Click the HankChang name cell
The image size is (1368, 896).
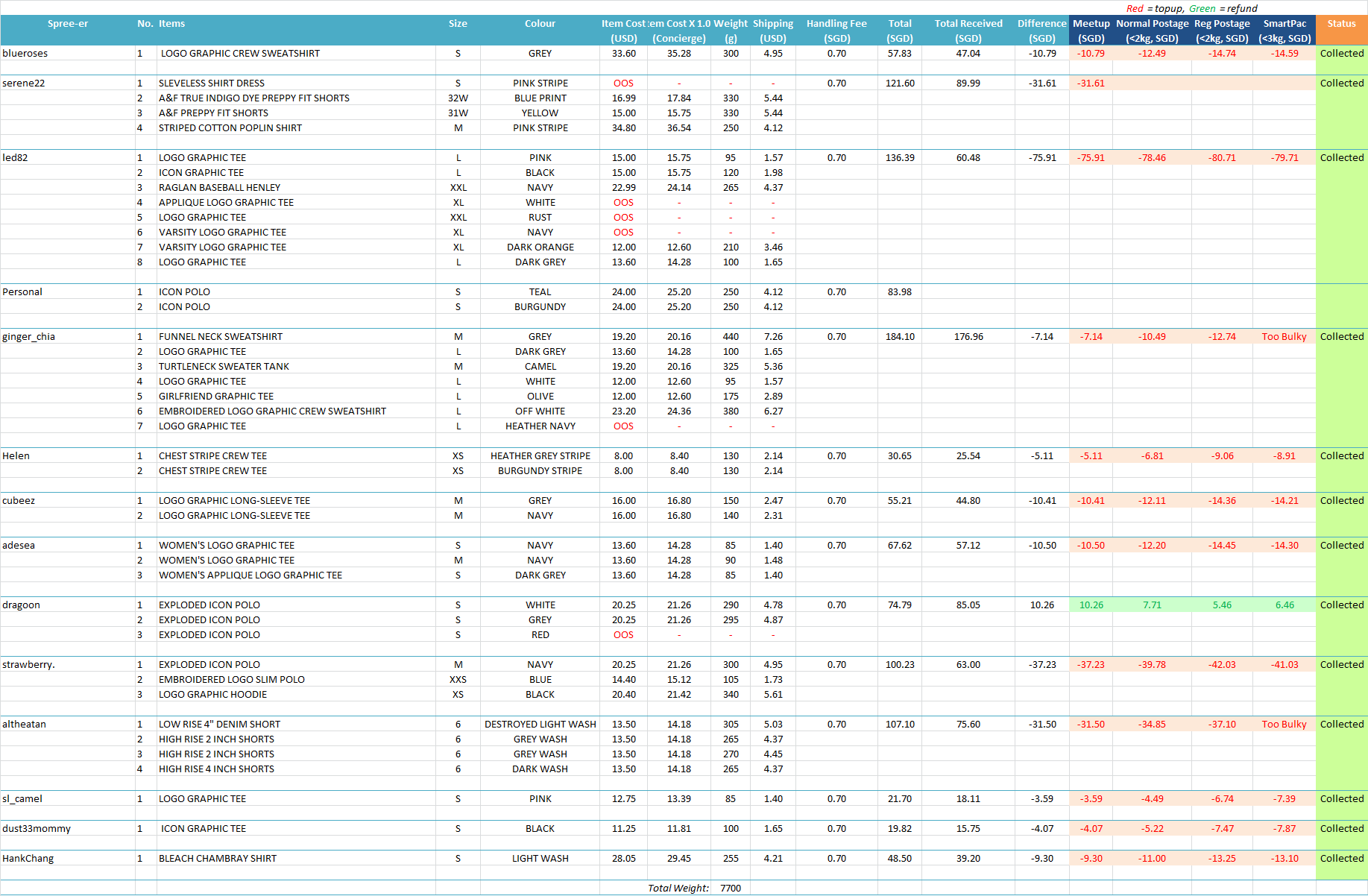pos(67,858)
